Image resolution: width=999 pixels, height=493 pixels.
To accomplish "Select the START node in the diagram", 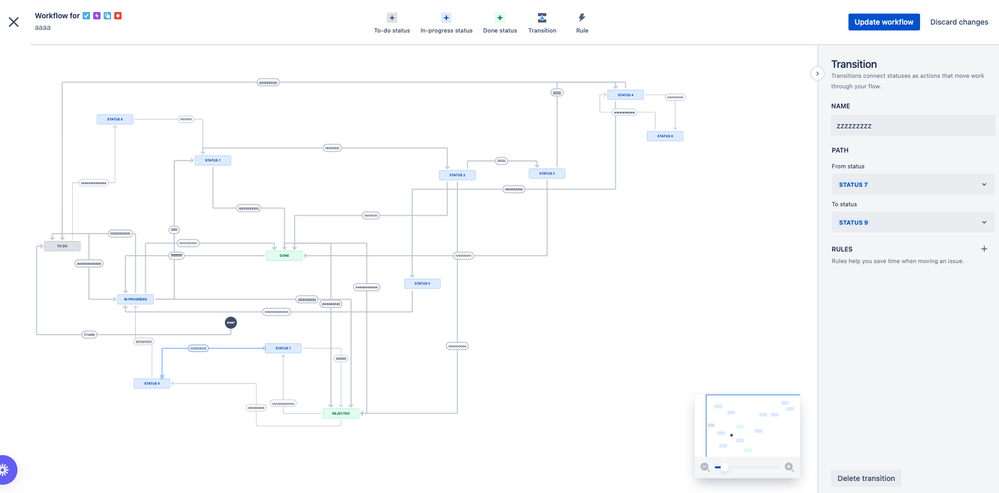I will click(231, 323).
